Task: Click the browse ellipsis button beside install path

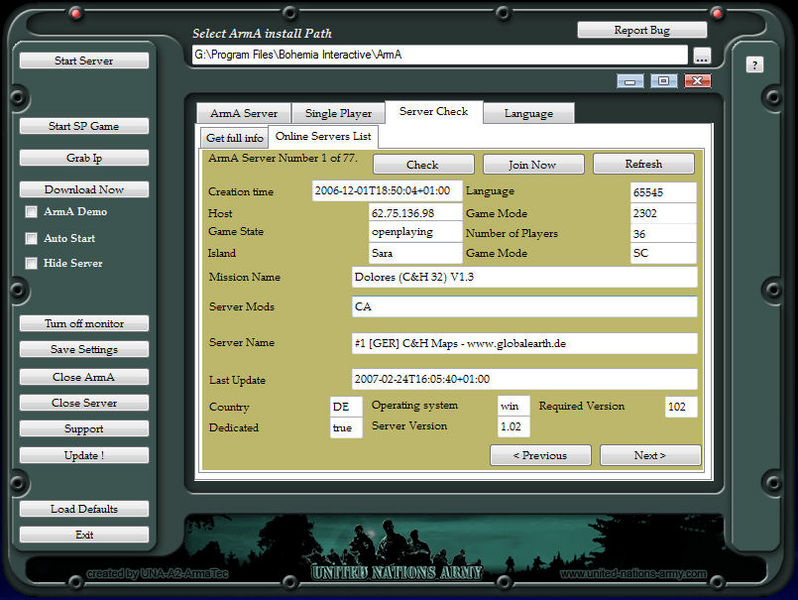Action: [x=702, y=56]
